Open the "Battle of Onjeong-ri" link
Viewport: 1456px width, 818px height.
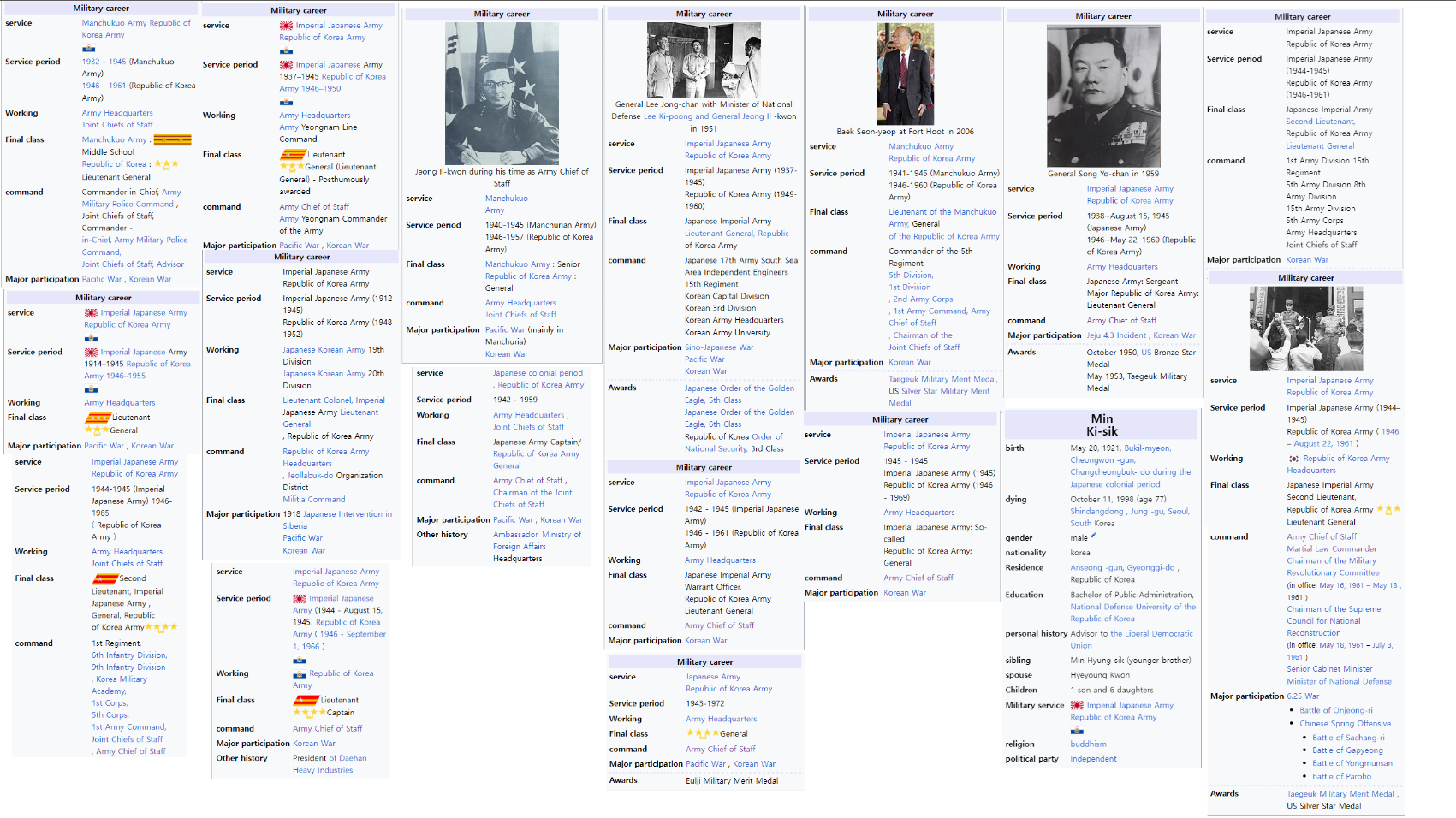point(1336,710)
